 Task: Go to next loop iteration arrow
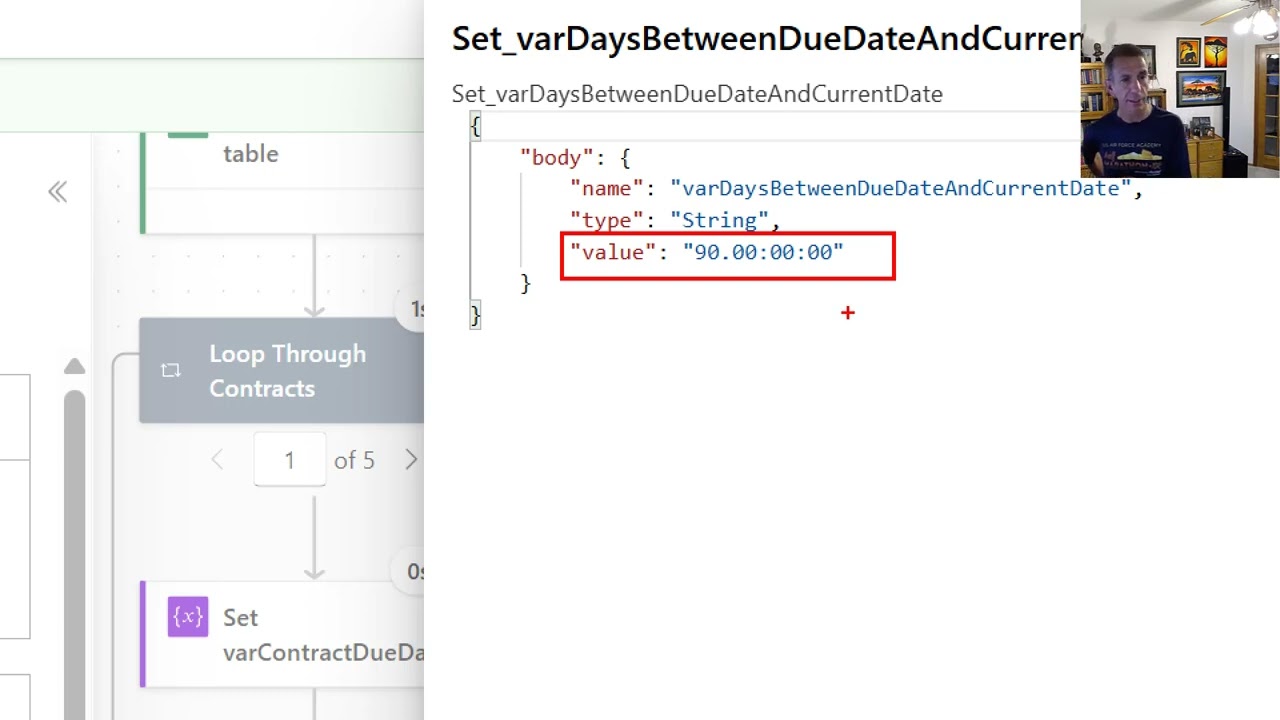(411, 460)
